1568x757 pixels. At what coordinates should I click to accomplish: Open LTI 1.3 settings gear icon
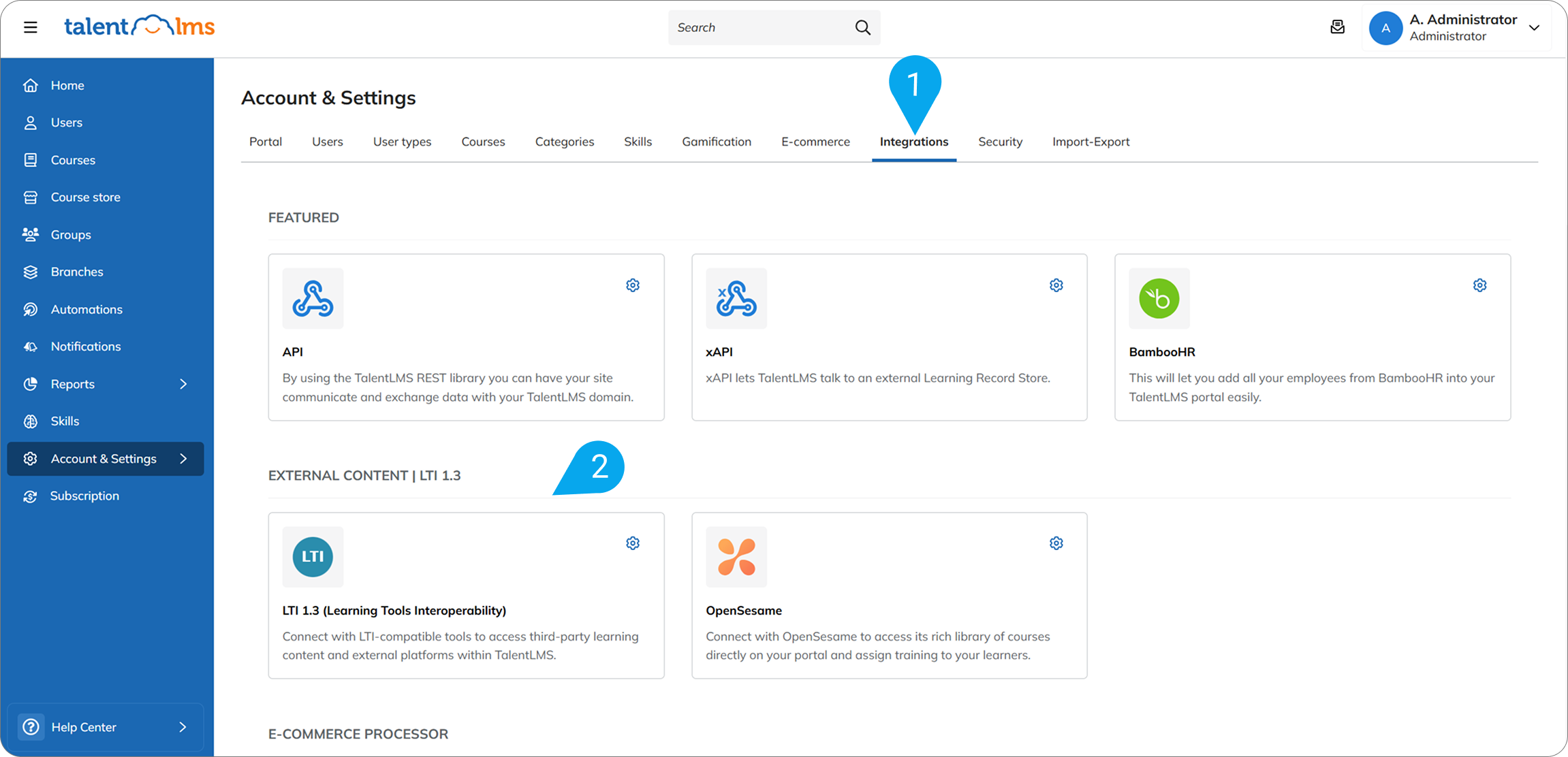tap(633, 543)
